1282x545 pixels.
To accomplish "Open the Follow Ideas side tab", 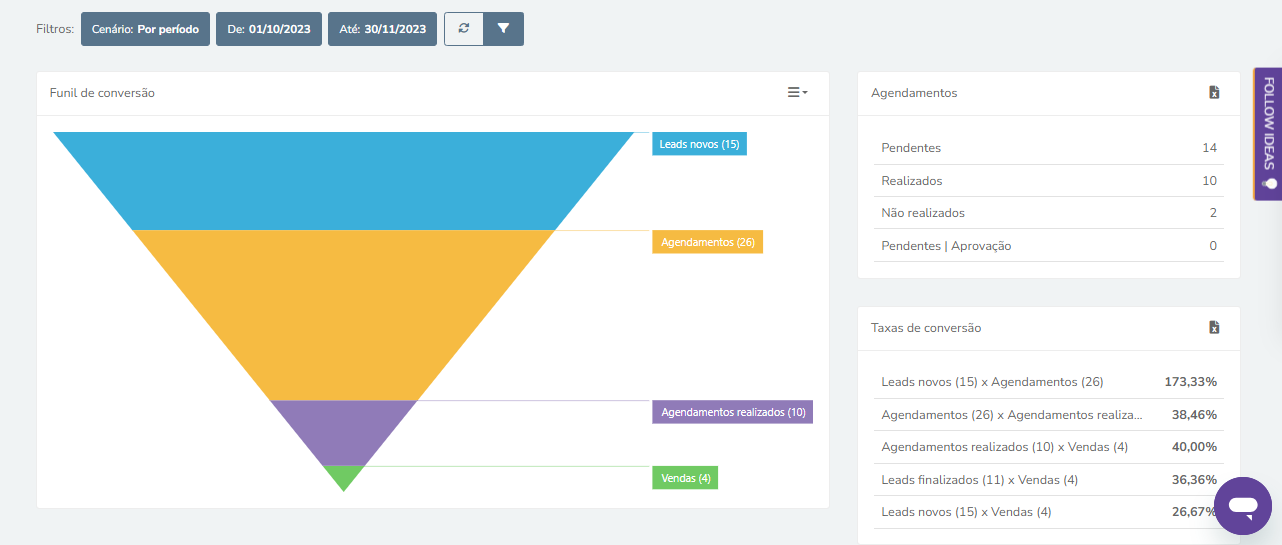I will coord(1268,134).
